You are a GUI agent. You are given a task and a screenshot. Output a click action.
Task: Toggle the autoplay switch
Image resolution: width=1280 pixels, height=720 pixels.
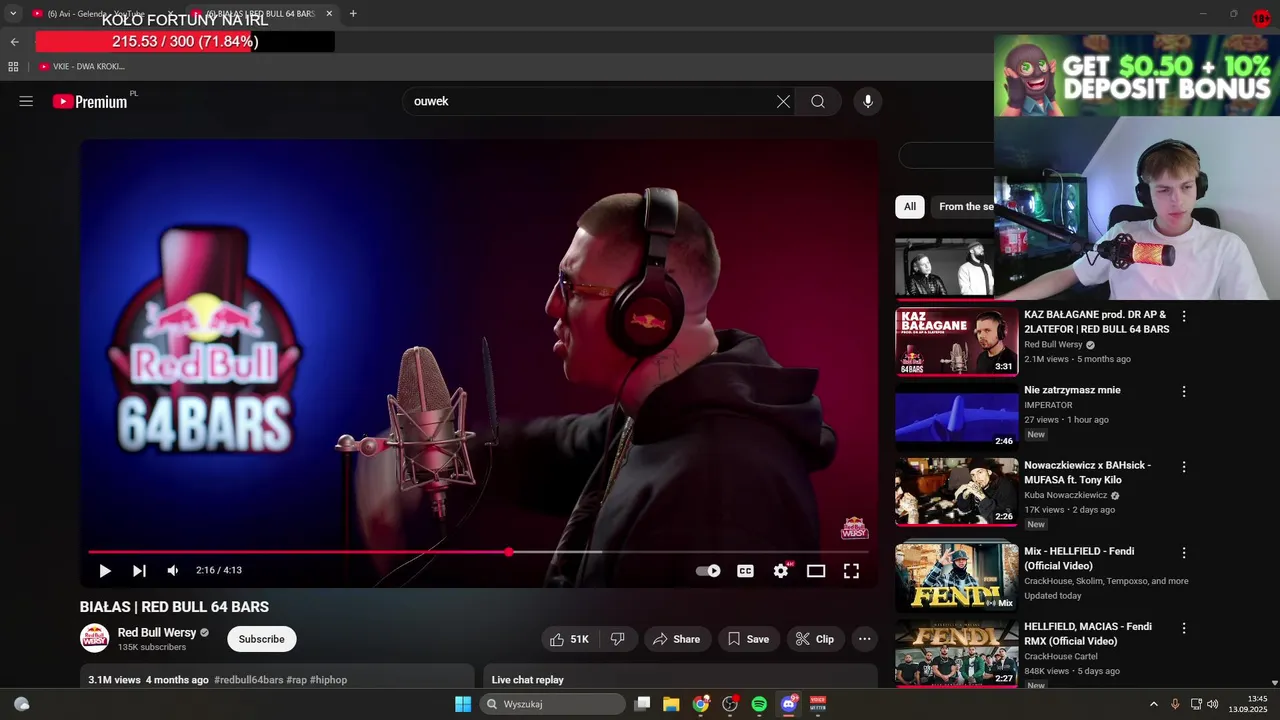pos(708,571)
